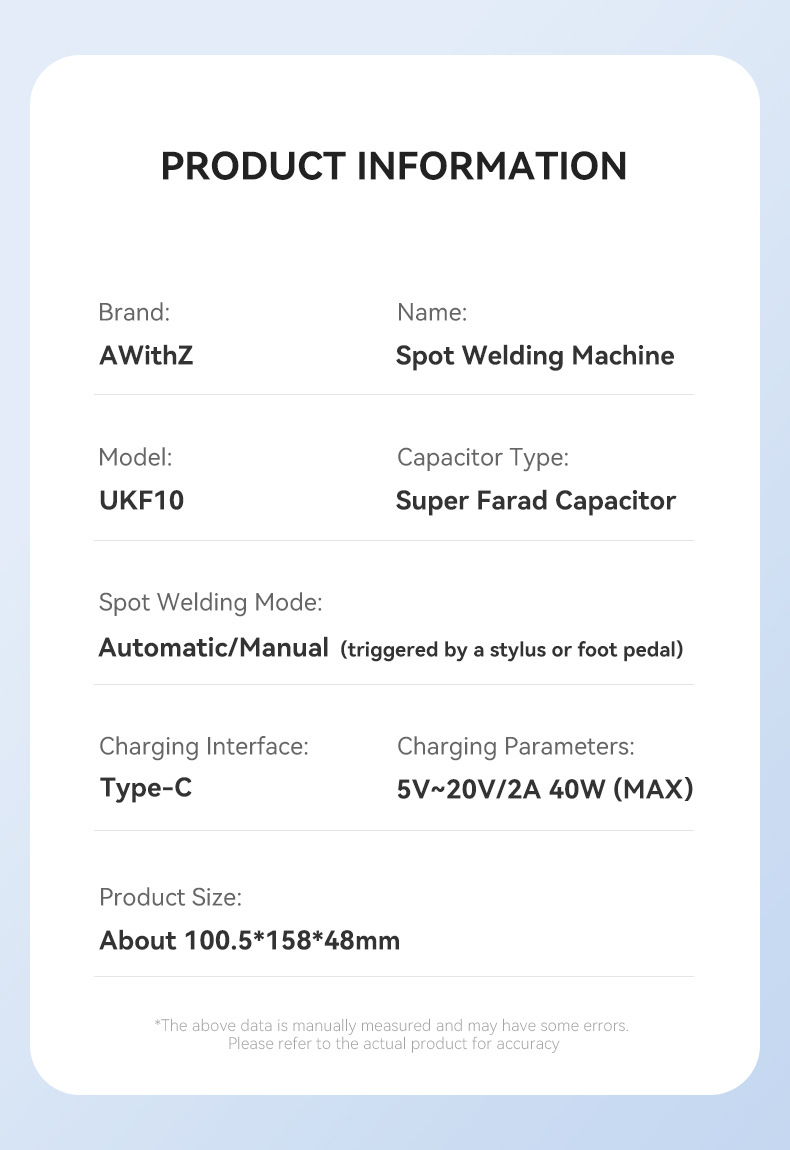Click the "Name:" label
The height and width of the screenshot is (1150, 790).
[432, 312]
